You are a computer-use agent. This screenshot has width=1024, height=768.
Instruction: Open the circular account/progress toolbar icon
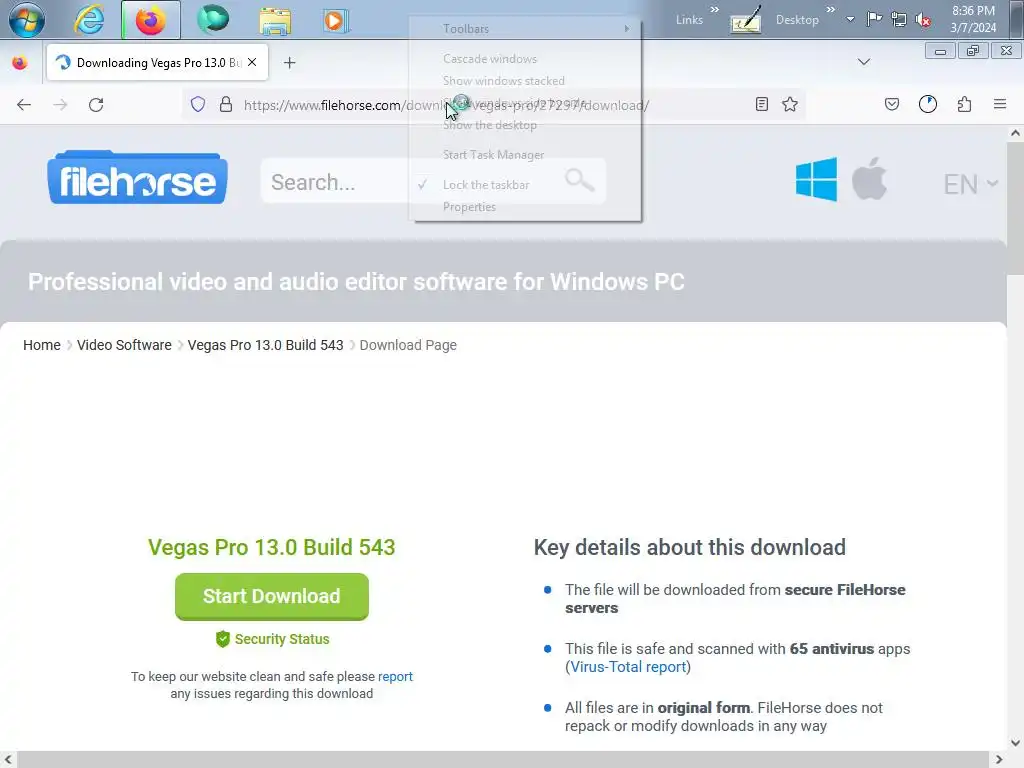(x=928, y=104)
